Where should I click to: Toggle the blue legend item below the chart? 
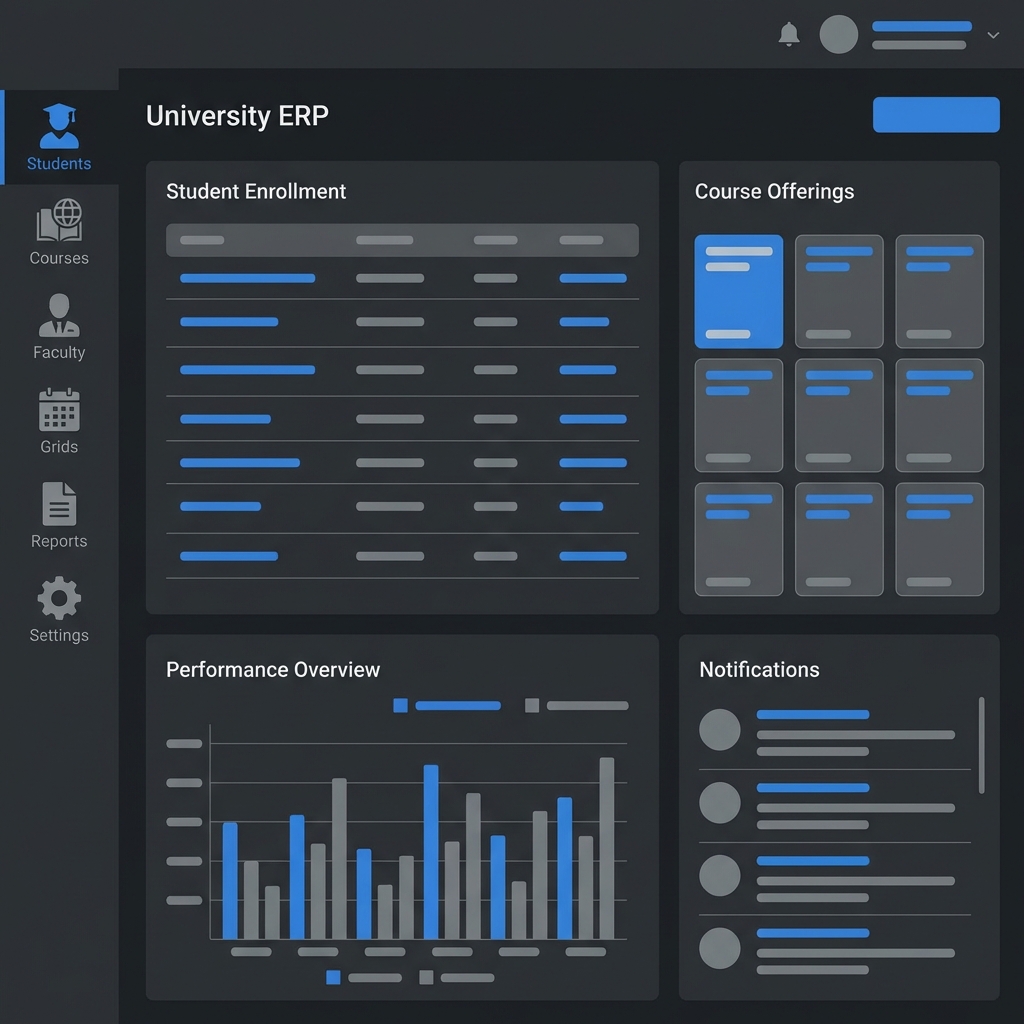360,978
